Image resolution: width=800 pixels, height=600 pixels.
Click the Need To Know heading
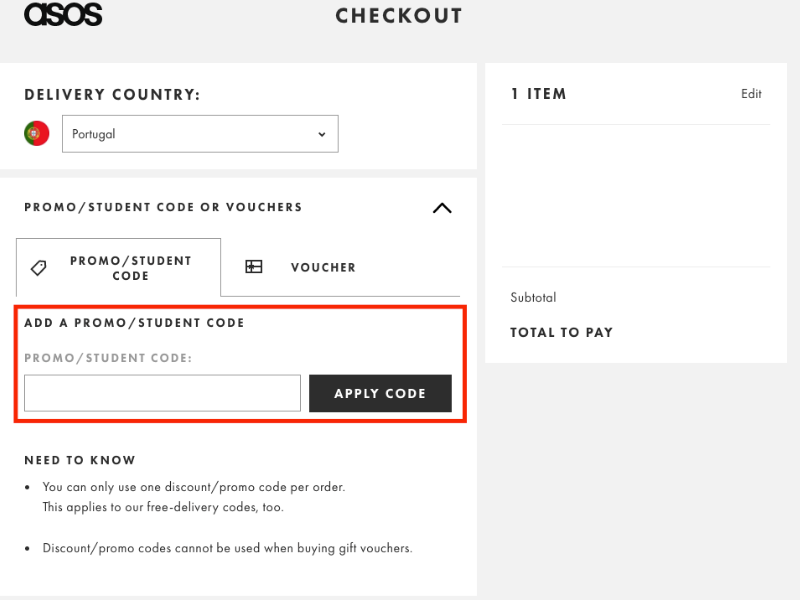[x=80, y=460]
